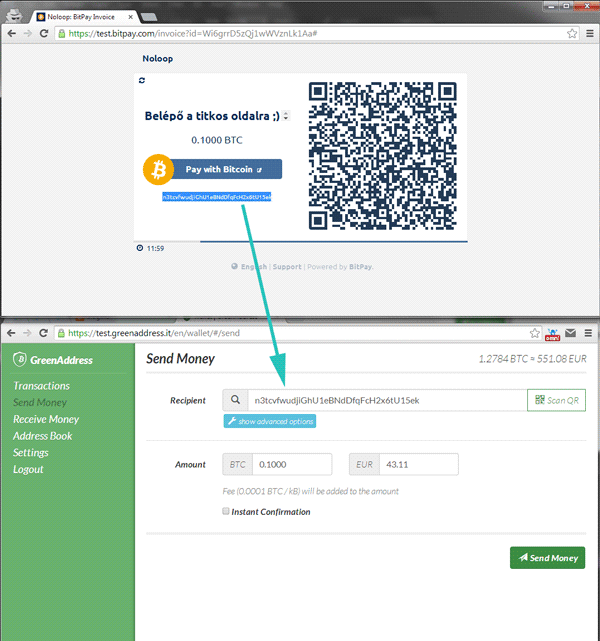
Task: Open the Chrome menu in the GreenAddress window
Action: coord(588,333)
